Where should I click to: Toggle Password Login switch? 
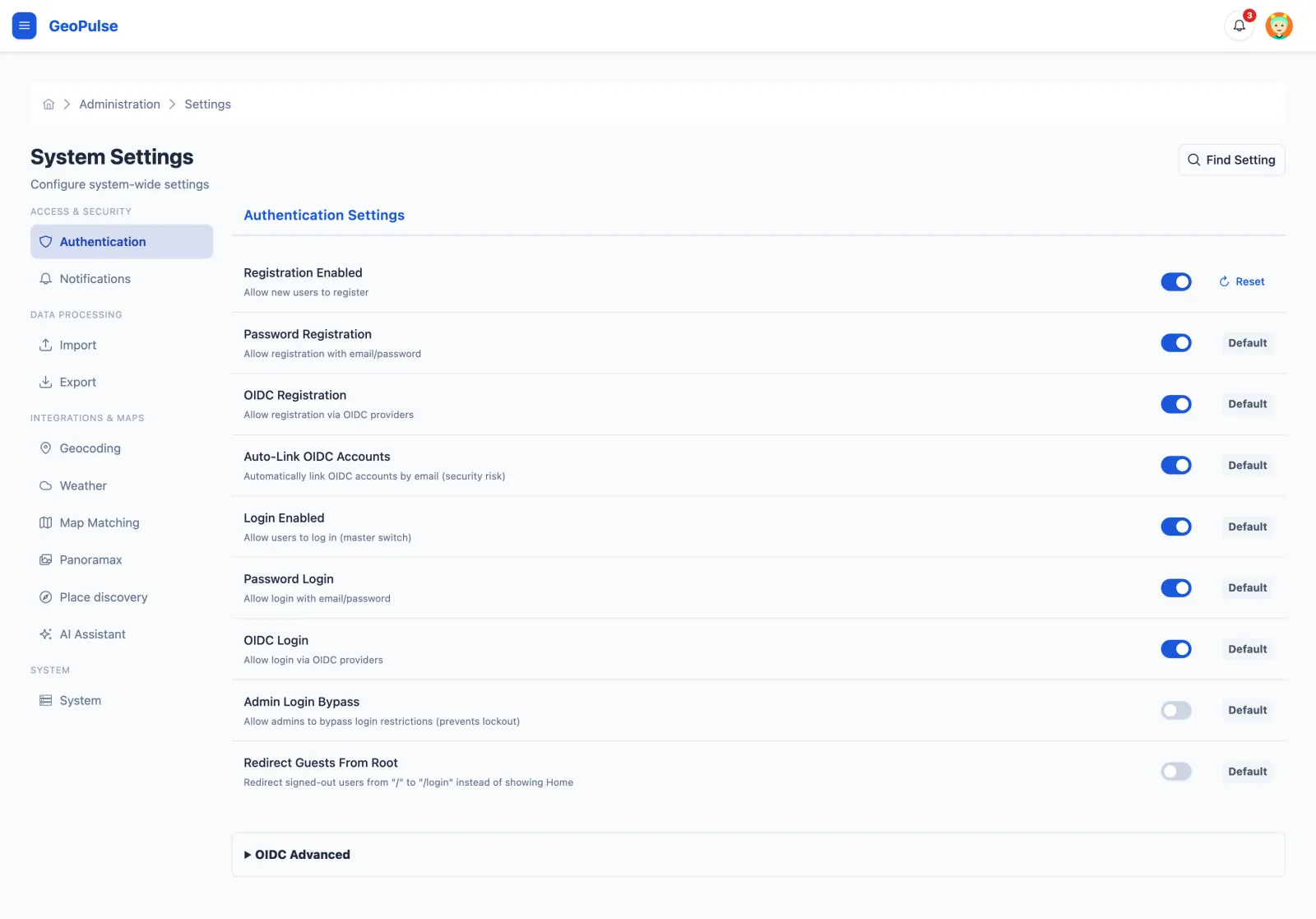(x=1176, y=588)
